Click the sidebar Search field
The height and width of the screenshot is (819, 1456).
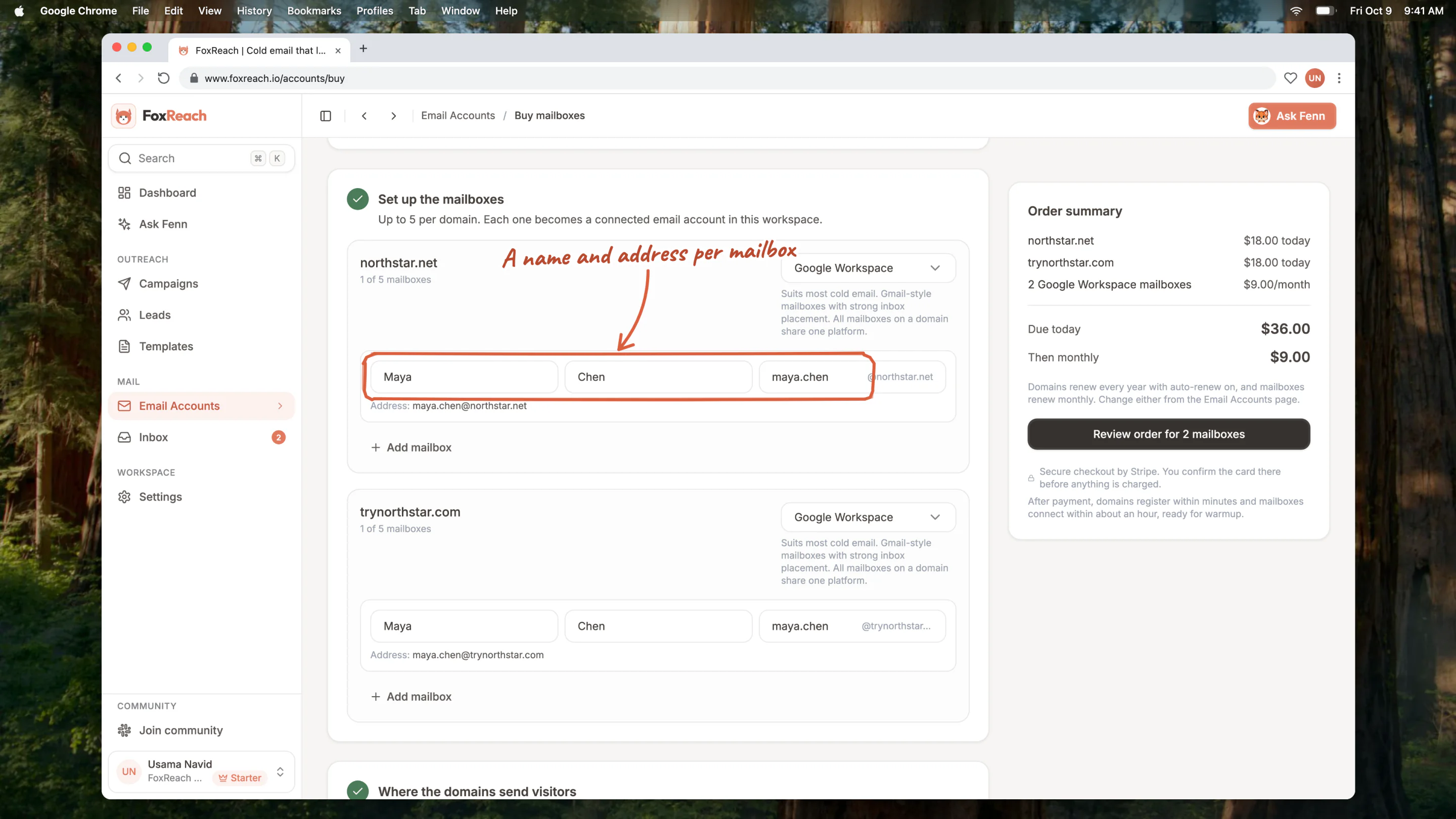click(x=201, y=158)
